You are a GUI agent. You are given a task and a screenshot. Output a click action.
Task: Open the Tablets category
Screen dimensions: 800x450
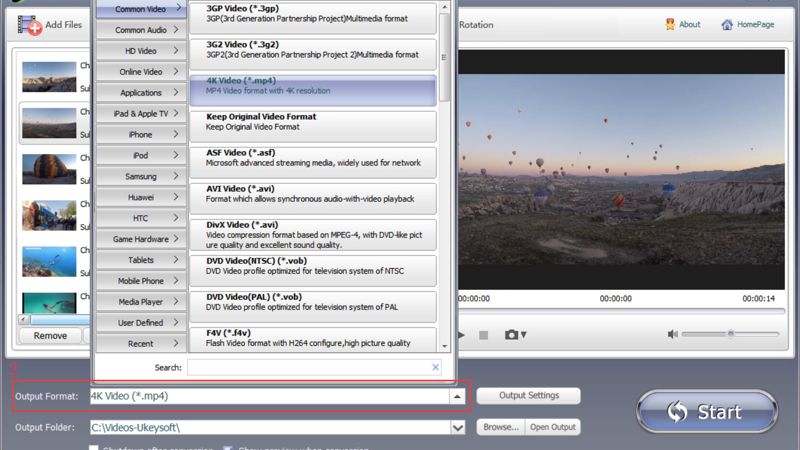coord(141,260)
